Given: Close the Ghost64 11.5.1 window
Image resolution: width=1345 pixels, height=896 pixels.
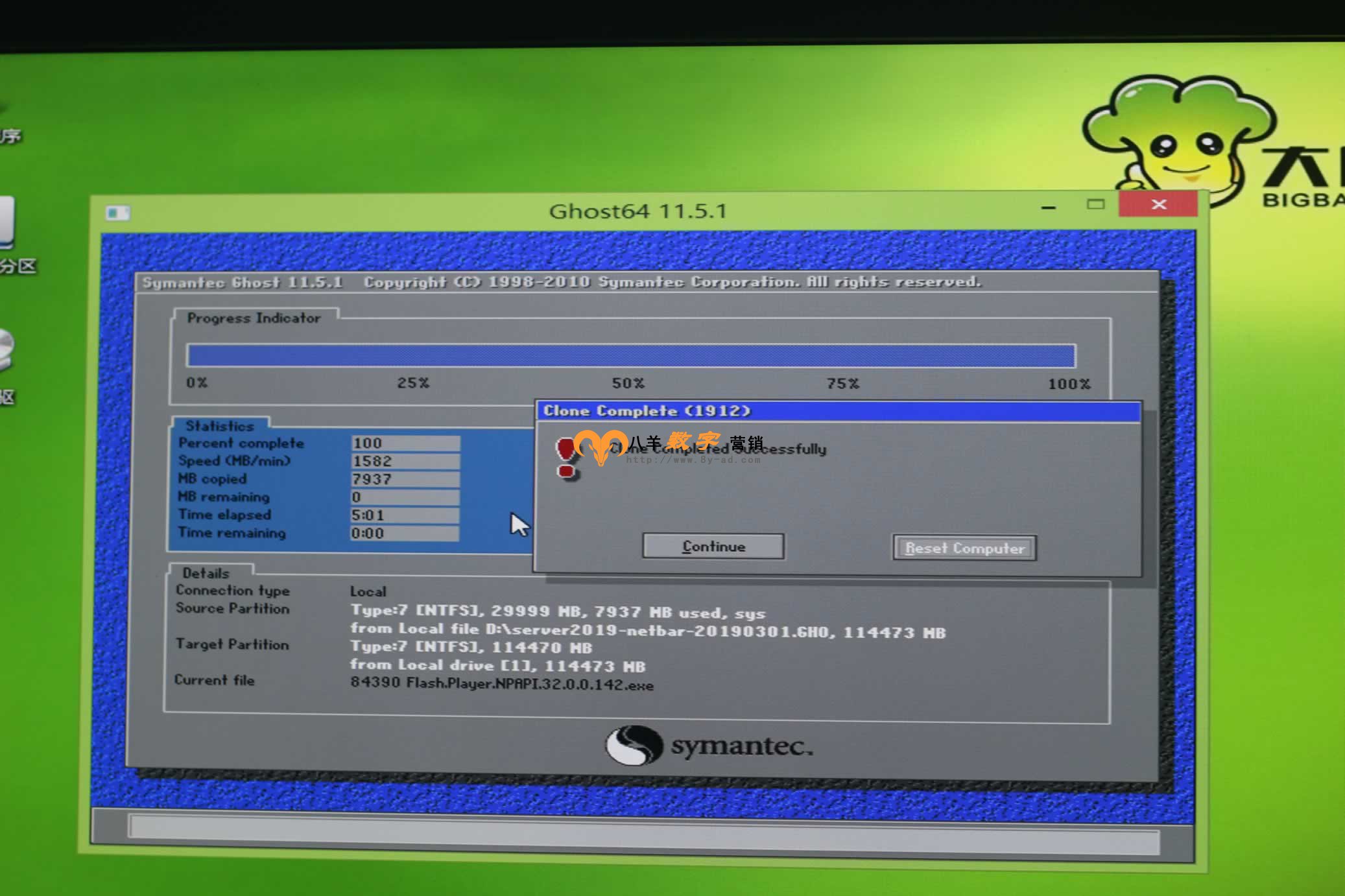Looking at the screenshot, I should pyautogui.click(x=1158, y=205).
